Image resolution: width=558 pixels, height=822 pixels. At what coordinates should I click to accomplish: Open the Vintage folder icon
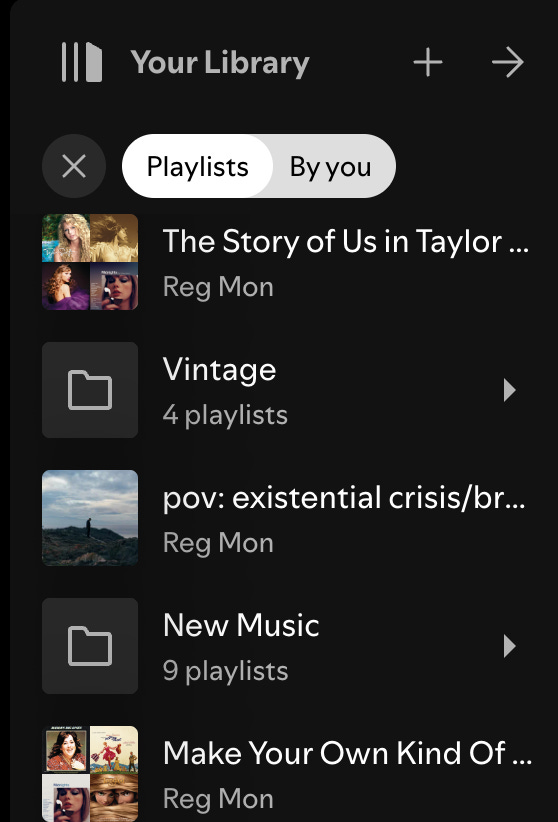point(90,390)
